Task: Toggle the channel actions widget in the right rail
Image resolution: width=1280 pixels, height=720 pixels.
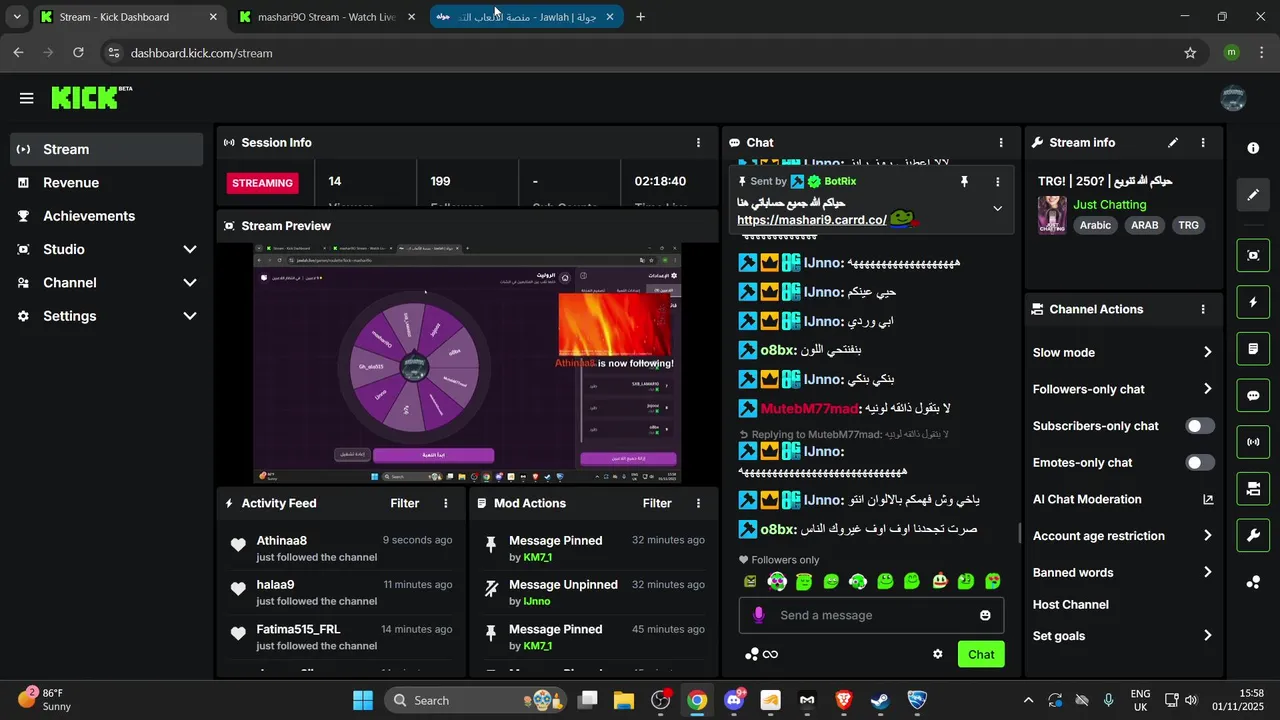Action: tap(1253, 489)
